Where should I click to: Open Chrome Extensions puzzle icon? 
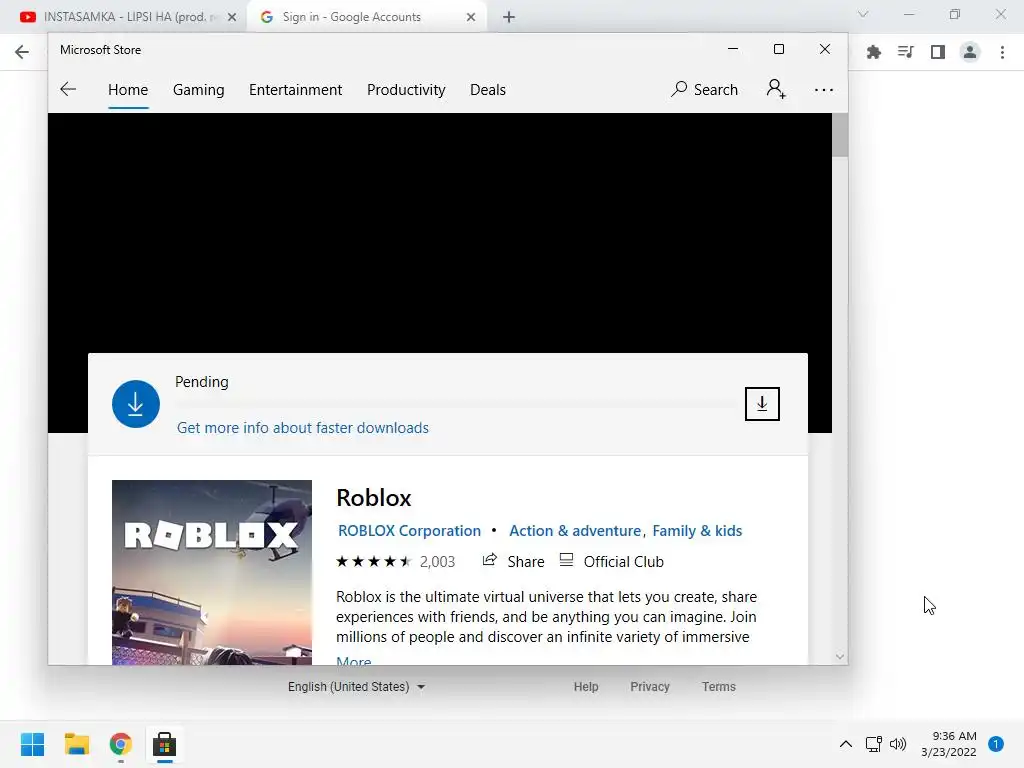click(873, 52)
